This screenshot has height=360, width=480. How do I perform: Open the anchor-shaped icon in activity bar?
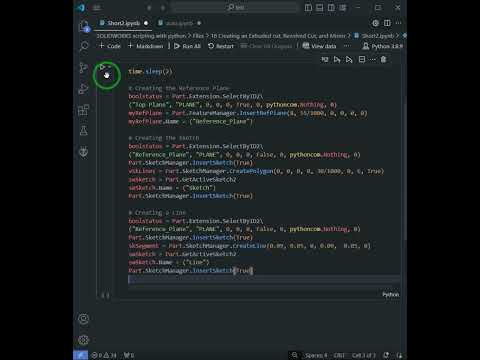tap(84, 152)
